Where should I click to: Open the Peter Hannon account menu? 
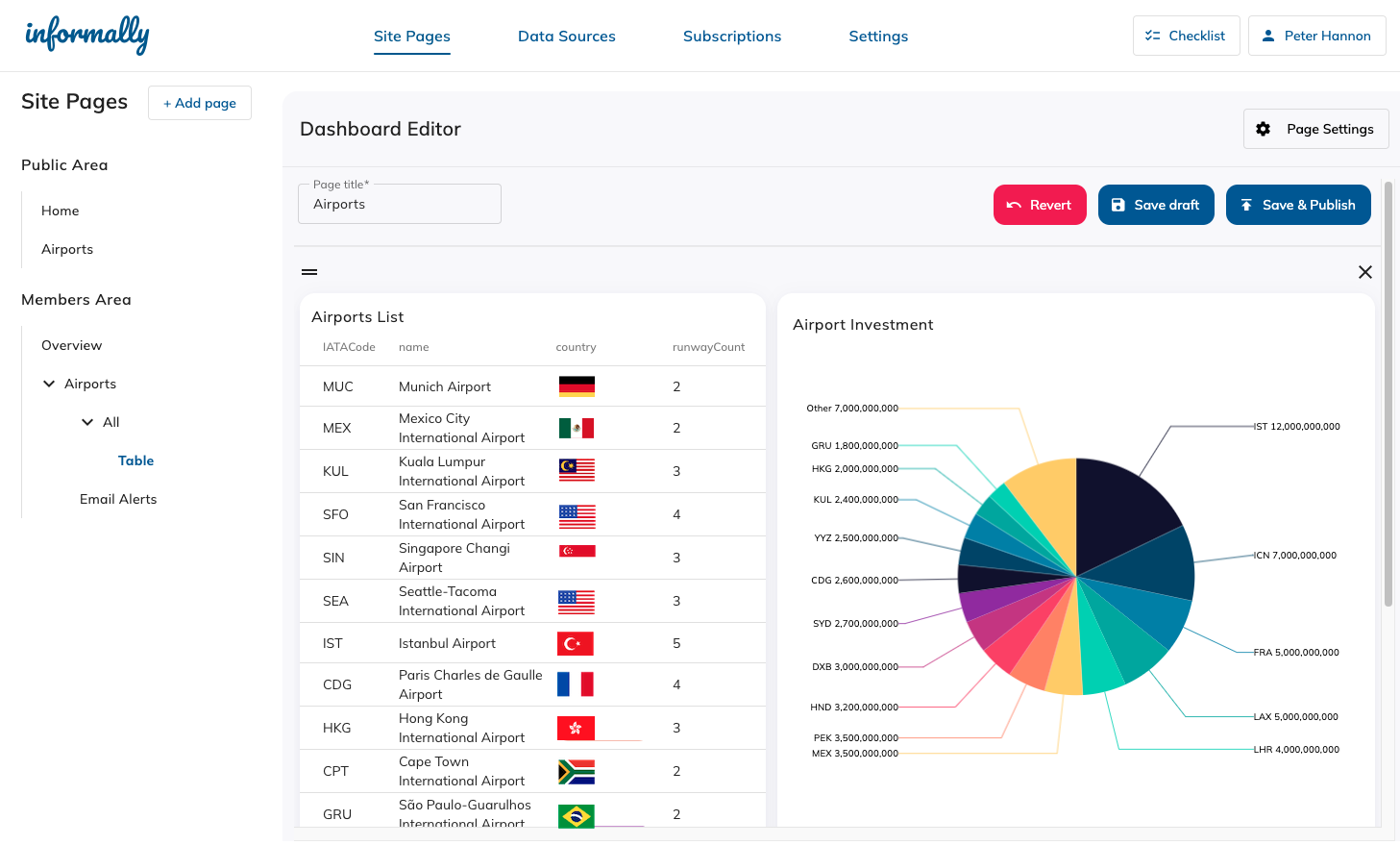[x=1316, y=36]
